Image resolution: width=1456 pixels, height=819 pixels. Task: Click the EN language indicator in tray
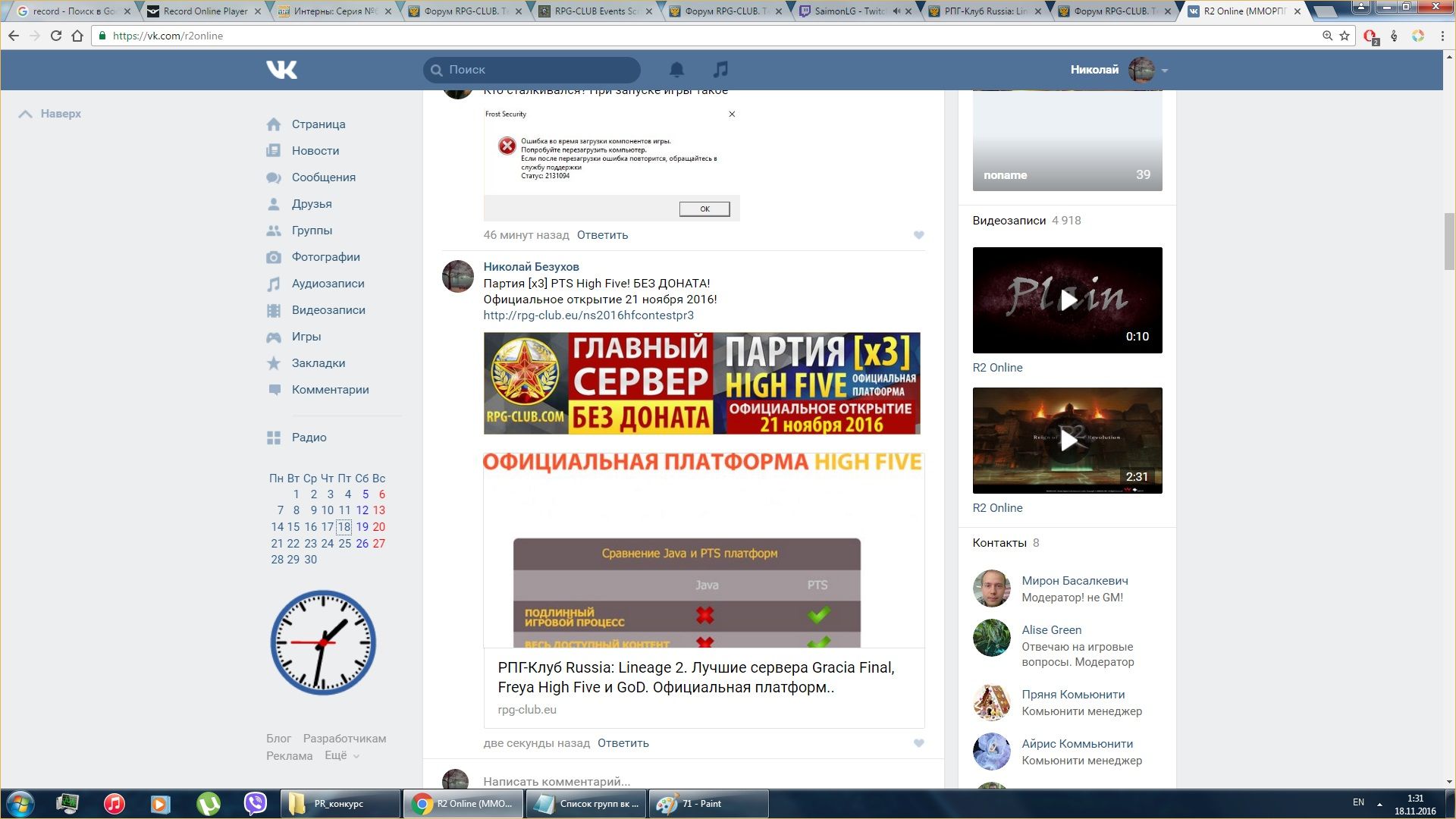[x=1358, y=802]
